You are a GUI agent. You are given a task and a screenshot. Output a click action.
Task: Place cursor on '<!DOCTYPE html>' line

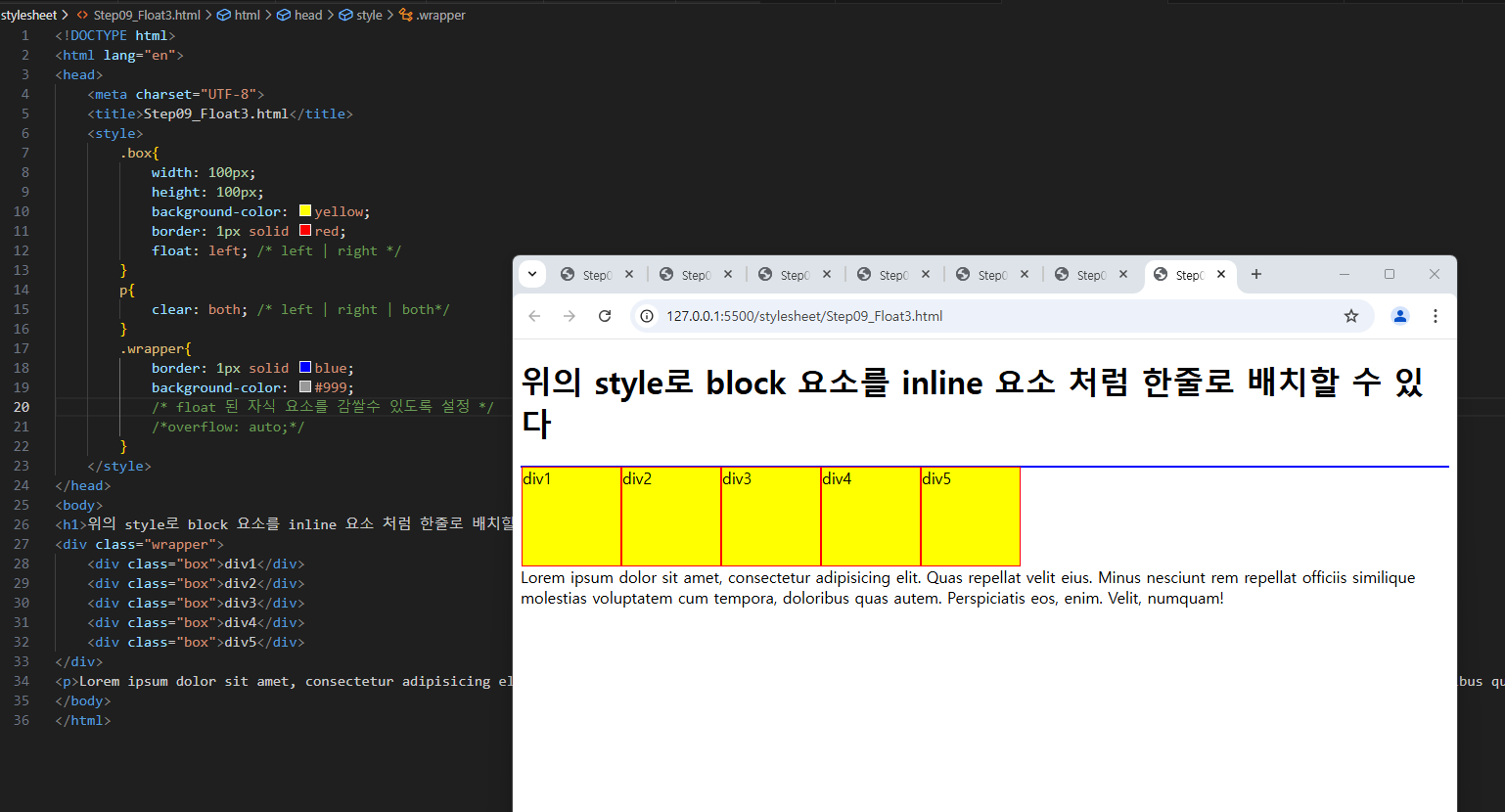(115, 35)
